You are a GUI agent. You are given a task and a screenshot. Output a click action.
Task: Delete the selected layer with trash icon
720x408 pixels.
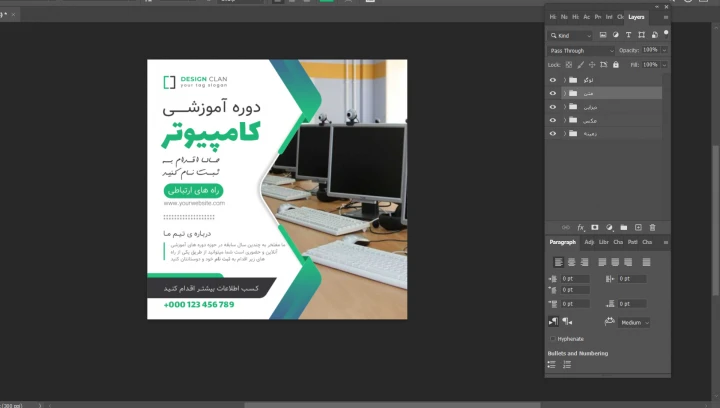[x=652, y=228]
